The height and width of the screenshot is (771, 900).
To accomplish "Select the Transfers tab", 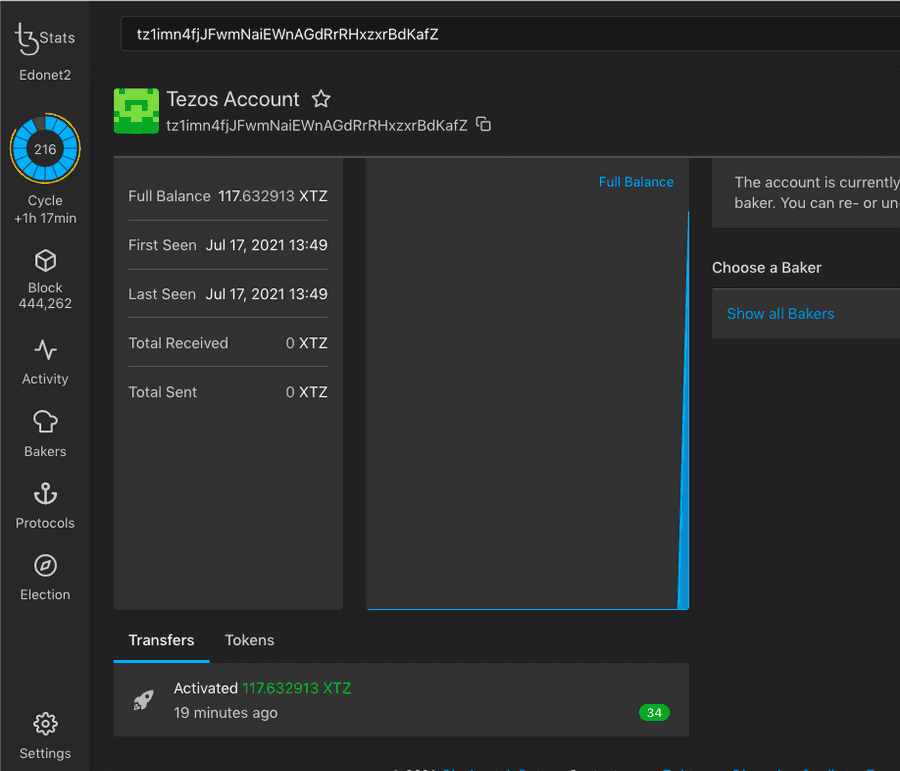I will point(161,640).
